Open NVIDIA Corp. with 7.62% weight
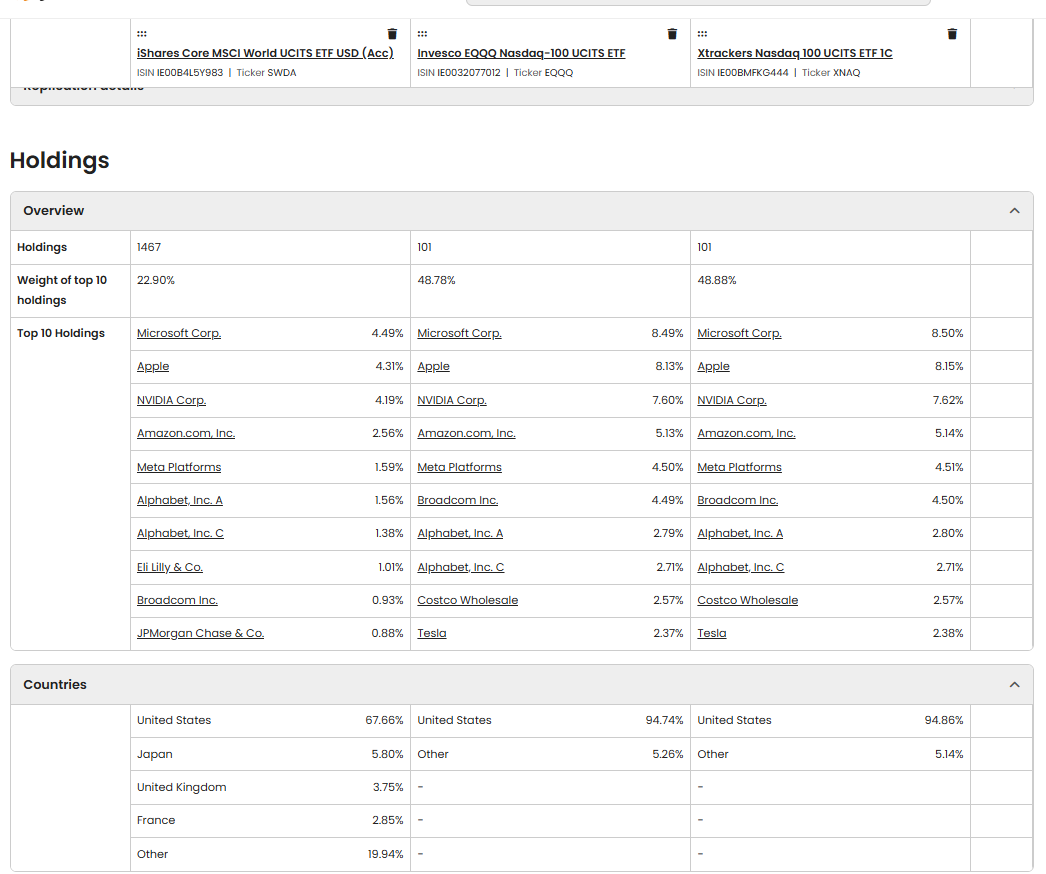Viewport: 1046px width, 874px height. point(732,400)
